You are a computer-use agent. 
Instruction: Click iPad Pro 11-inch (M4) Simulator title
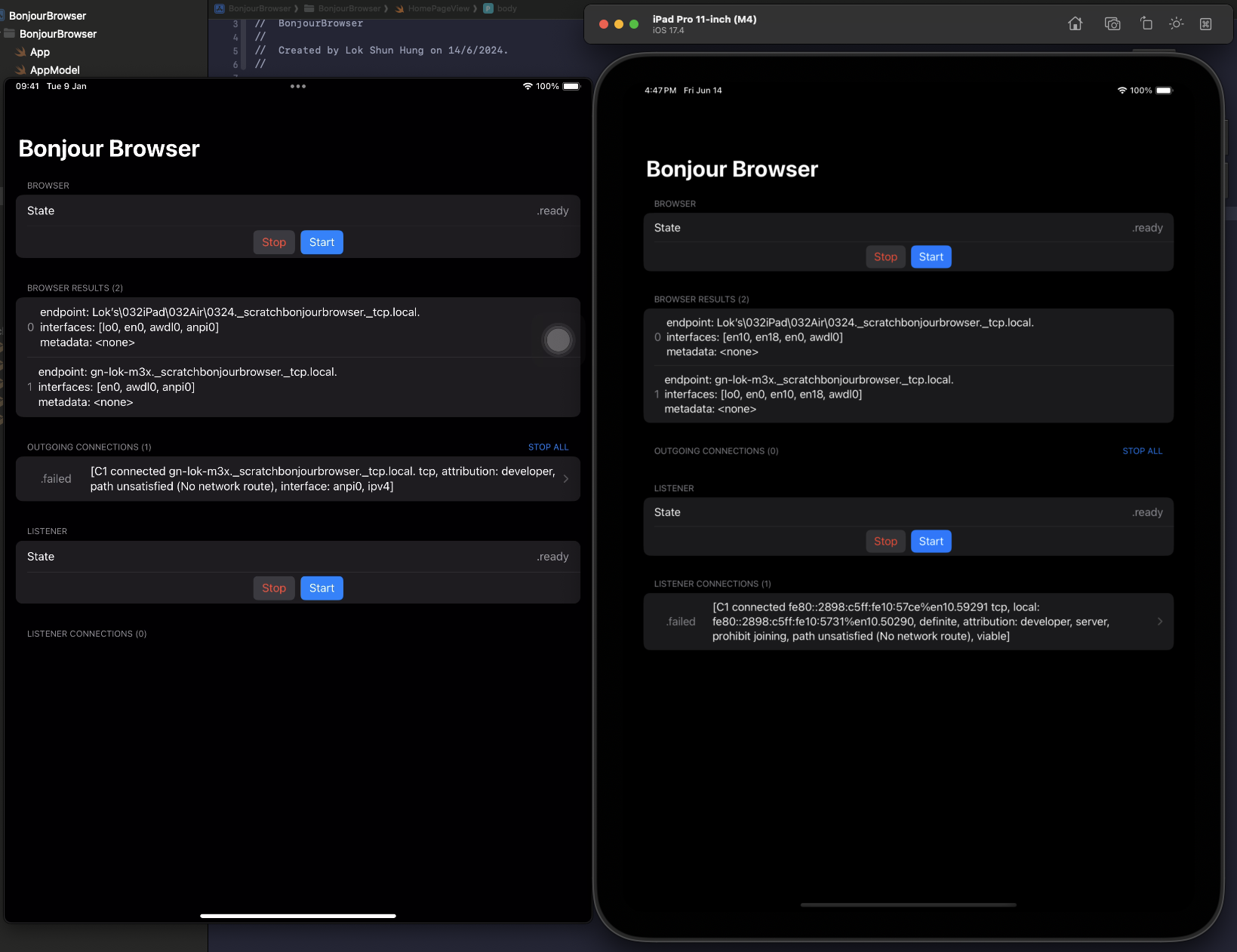(x=704, y=20)
